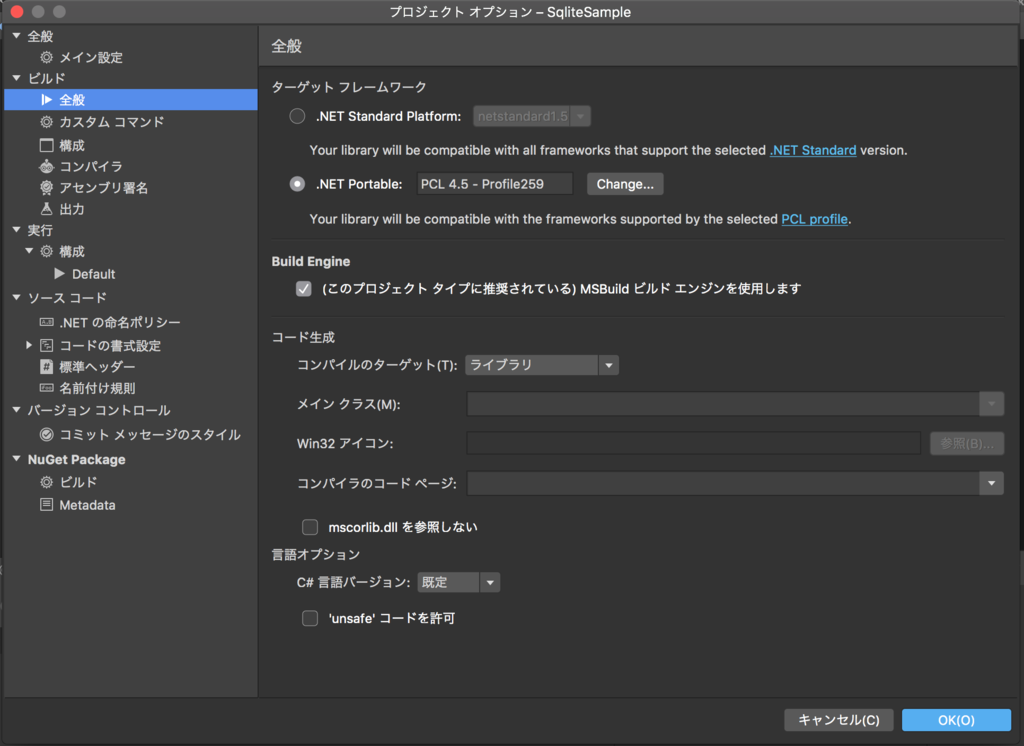
Task: Open カスタム コマンド settings page
Action: tap(112, 122)
